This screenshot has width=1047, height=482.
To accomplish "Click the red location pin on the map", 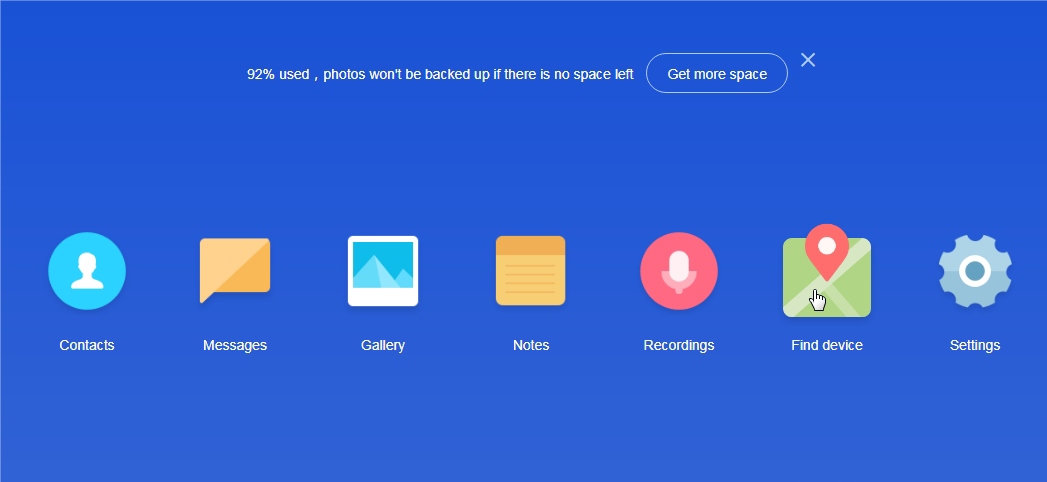I will (827, 247).
